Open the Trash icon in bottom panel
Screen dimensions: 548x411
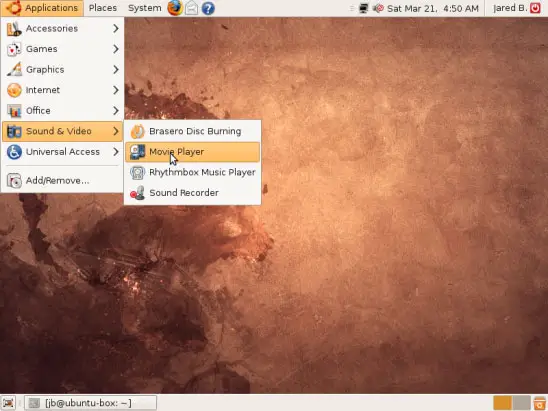(x=540, y=403)
